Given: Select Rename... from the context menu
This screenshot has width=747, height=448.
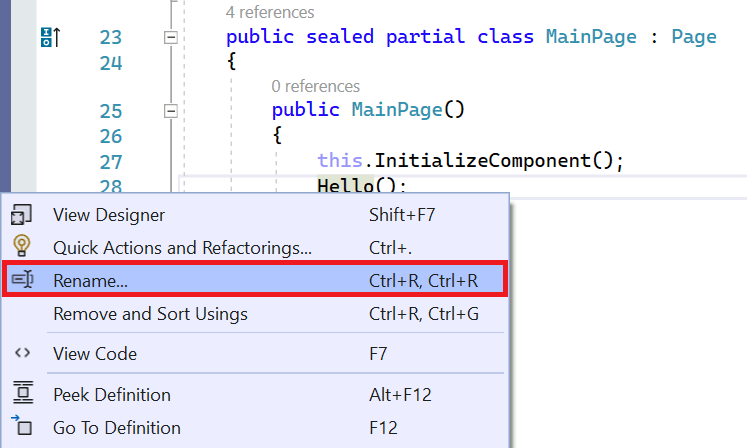Looking at the screenshot, I should click(x=255, y=280).
